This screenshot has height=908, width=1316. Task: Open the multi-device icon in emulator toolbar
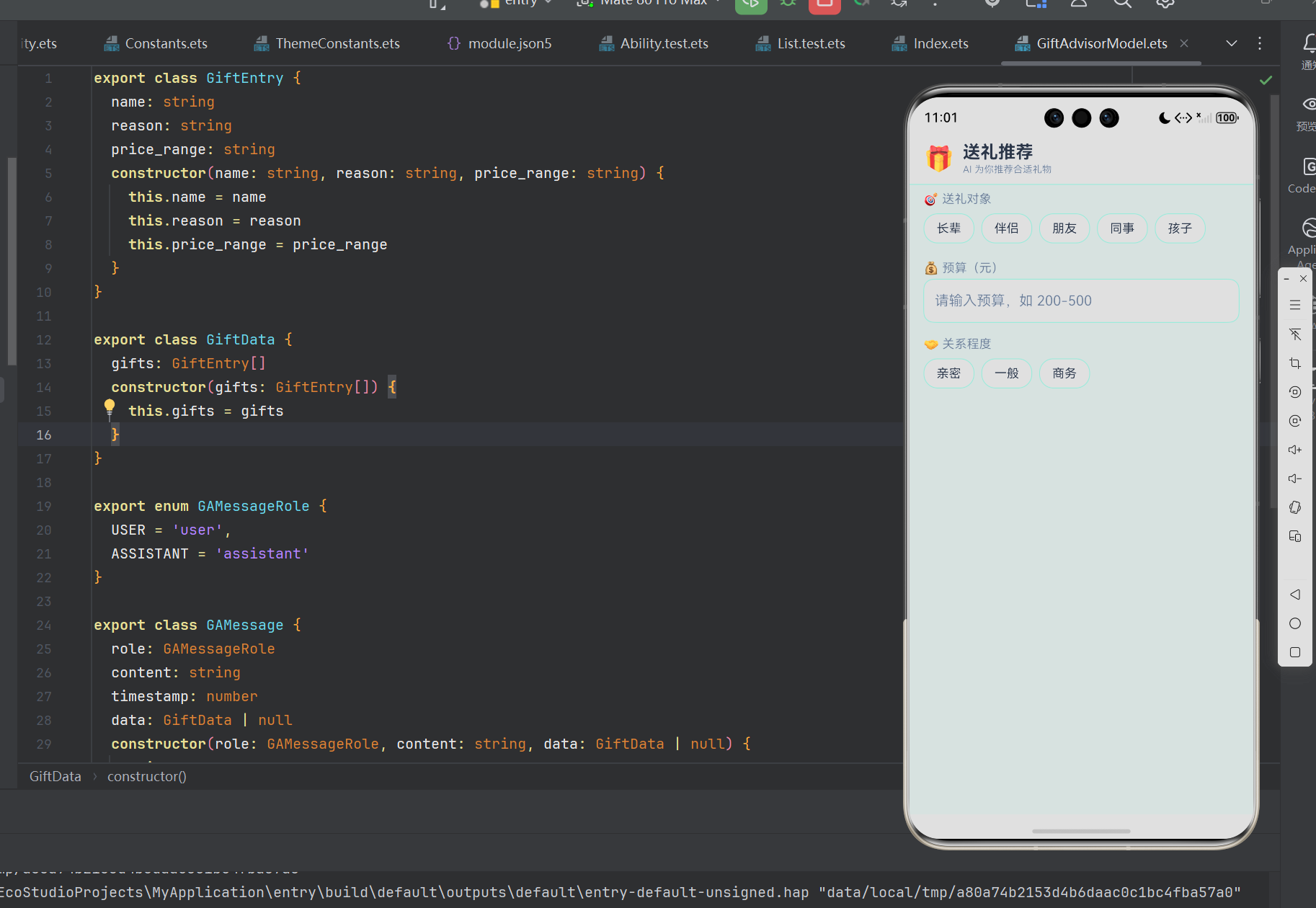[x=1295, y=536]
